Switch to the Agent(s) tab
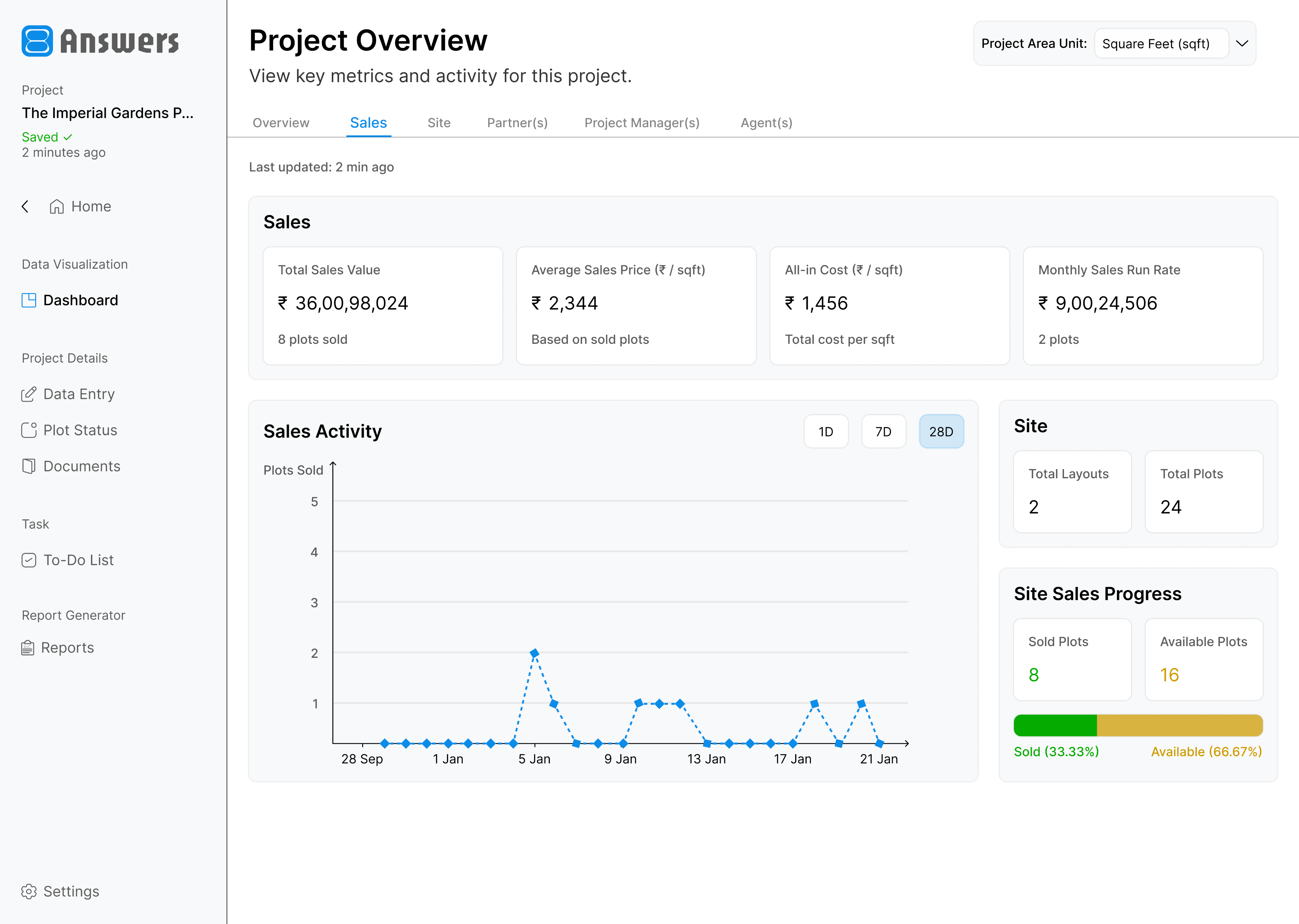This screenshot has width=1299, height=924. click(x=767, y=123)
